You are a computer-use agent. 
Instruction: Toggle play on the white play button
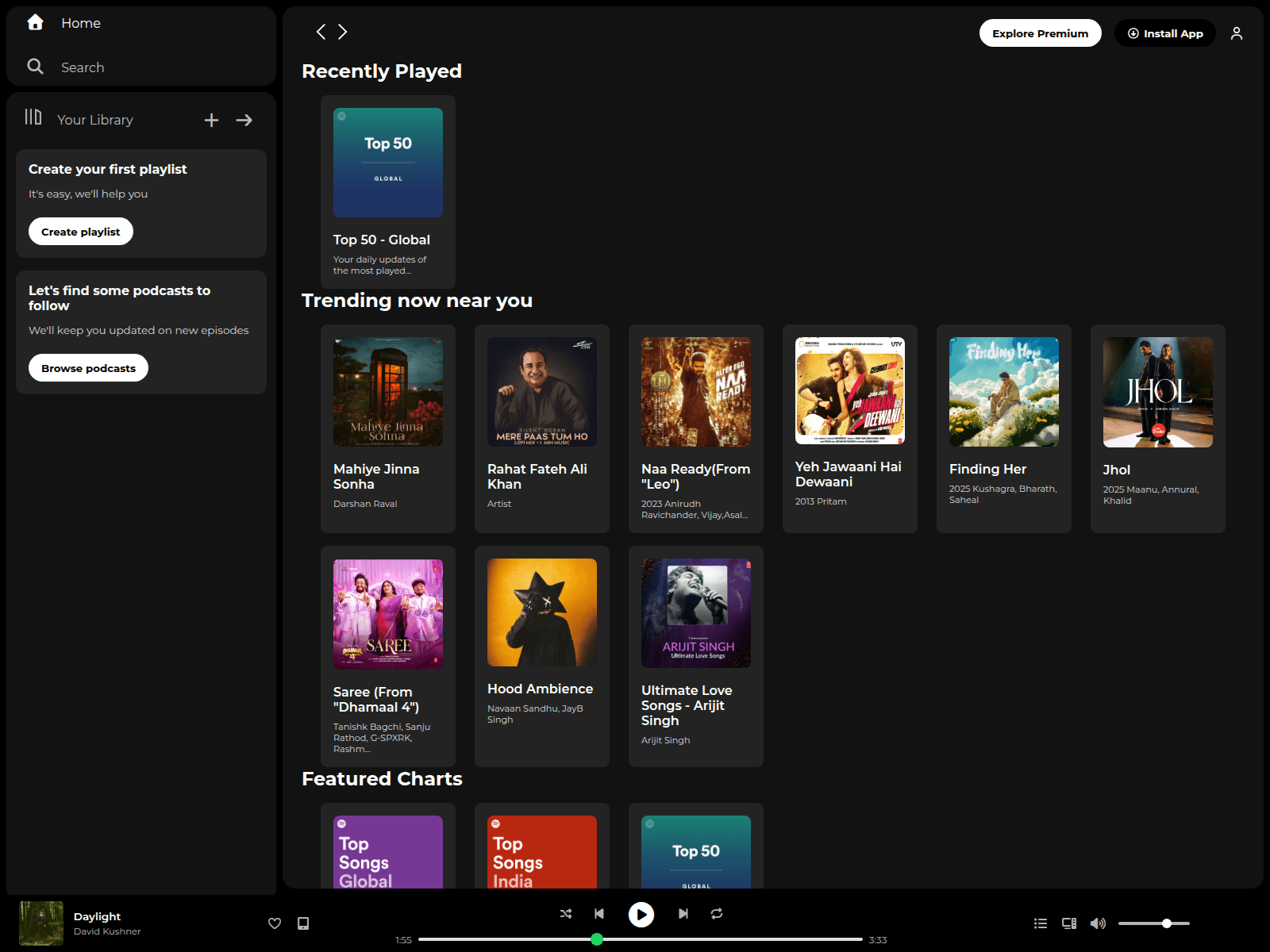click(x=641, y=915)
